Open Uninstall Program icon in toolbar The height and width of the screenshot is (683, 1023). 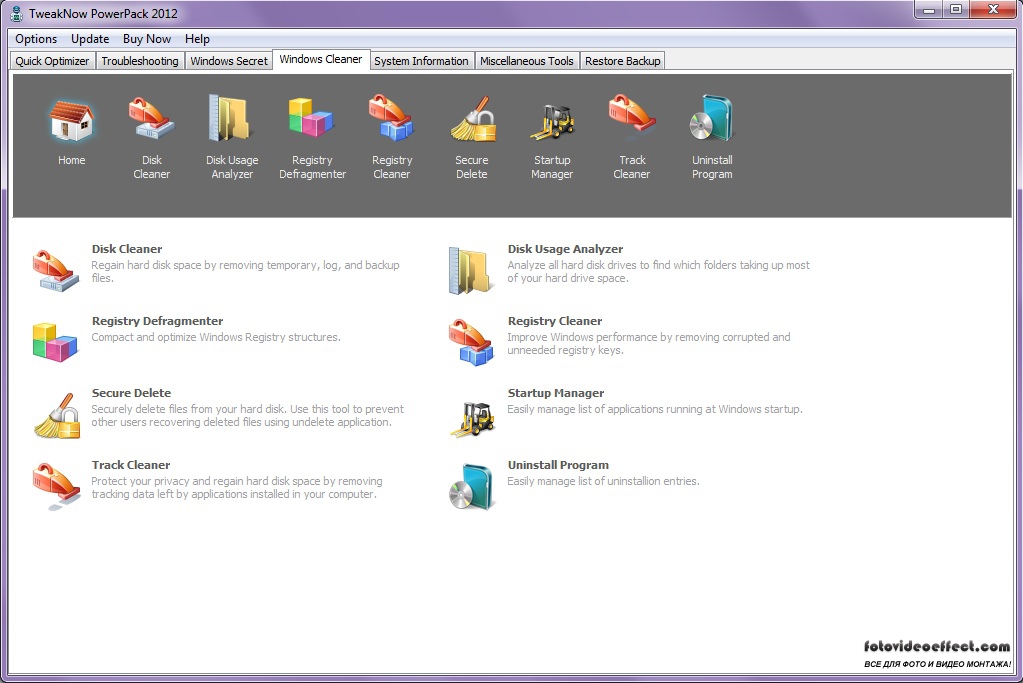click(712, 118)
